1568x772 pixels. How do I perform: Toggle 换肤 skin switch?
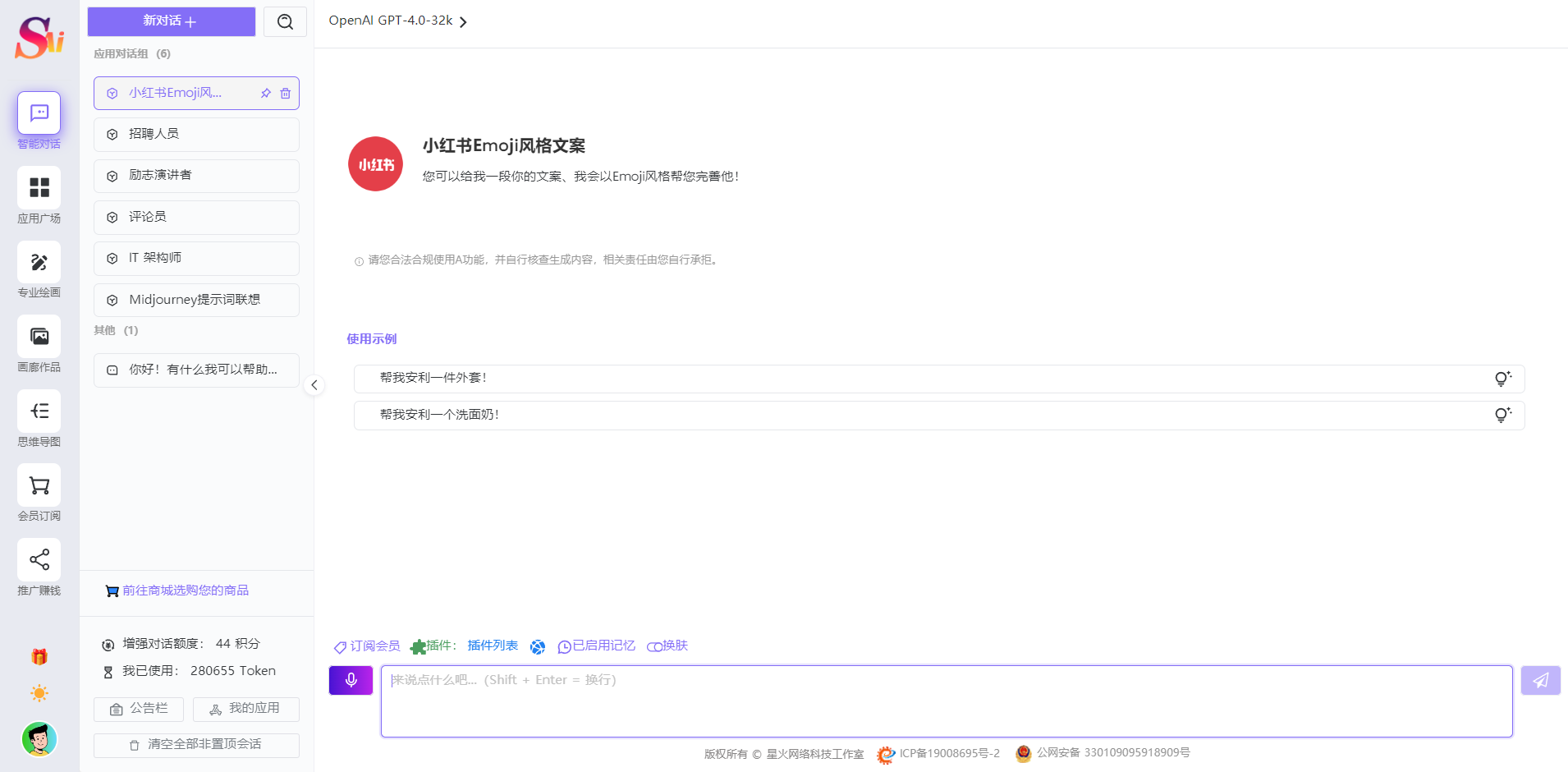click(667, 646)
